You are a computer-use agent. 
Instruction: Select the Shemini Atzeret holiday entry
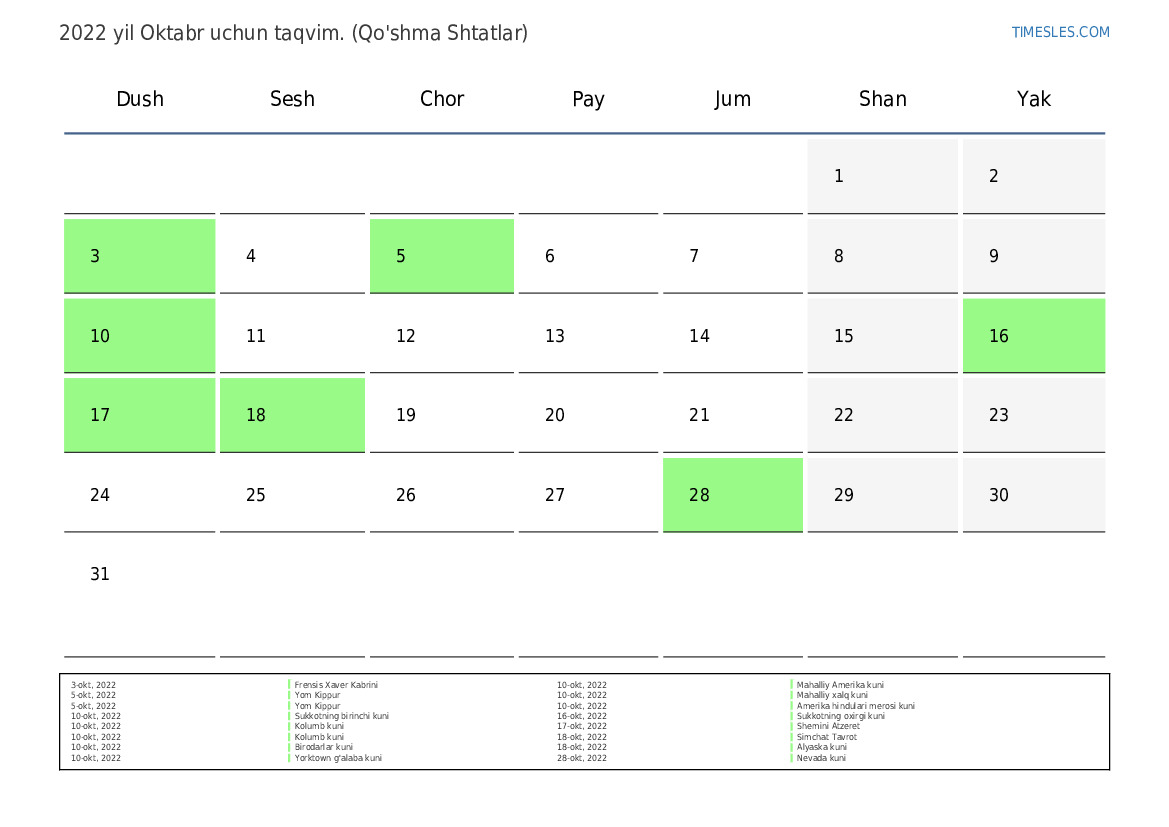point(828,727)
